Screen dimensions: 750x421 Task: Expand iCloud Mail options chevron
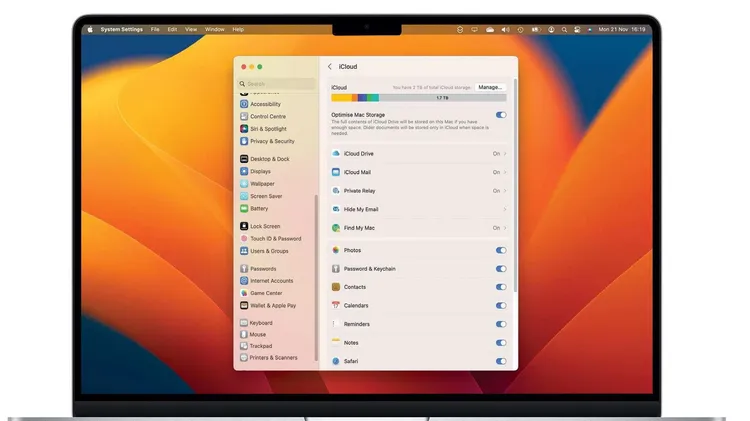505,173
